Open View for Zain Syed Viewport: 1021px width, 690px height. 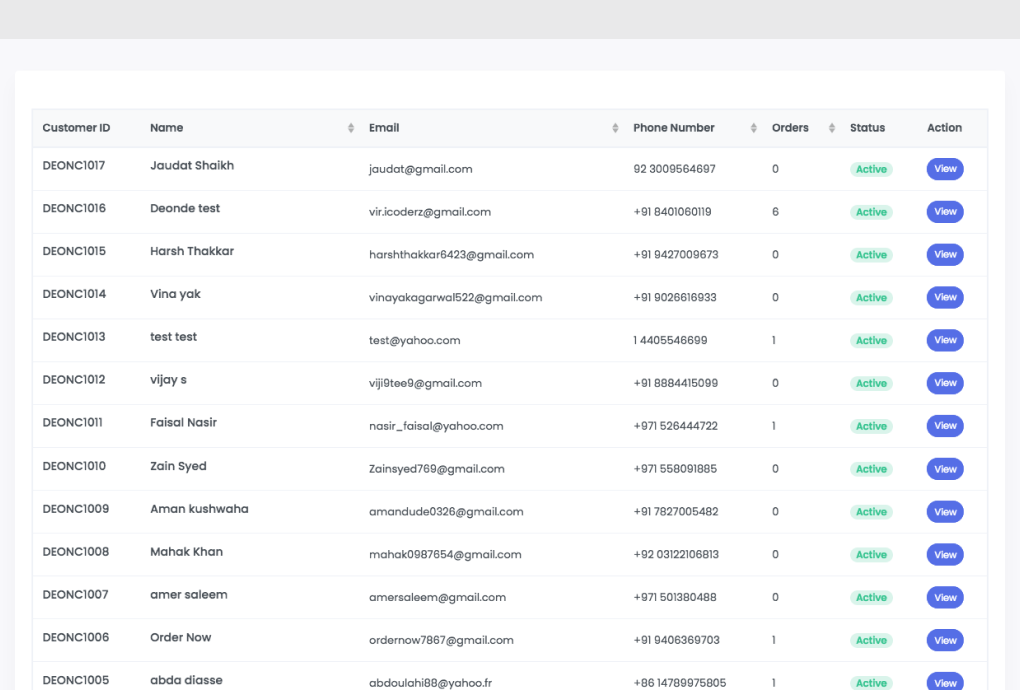coord(945,469)
